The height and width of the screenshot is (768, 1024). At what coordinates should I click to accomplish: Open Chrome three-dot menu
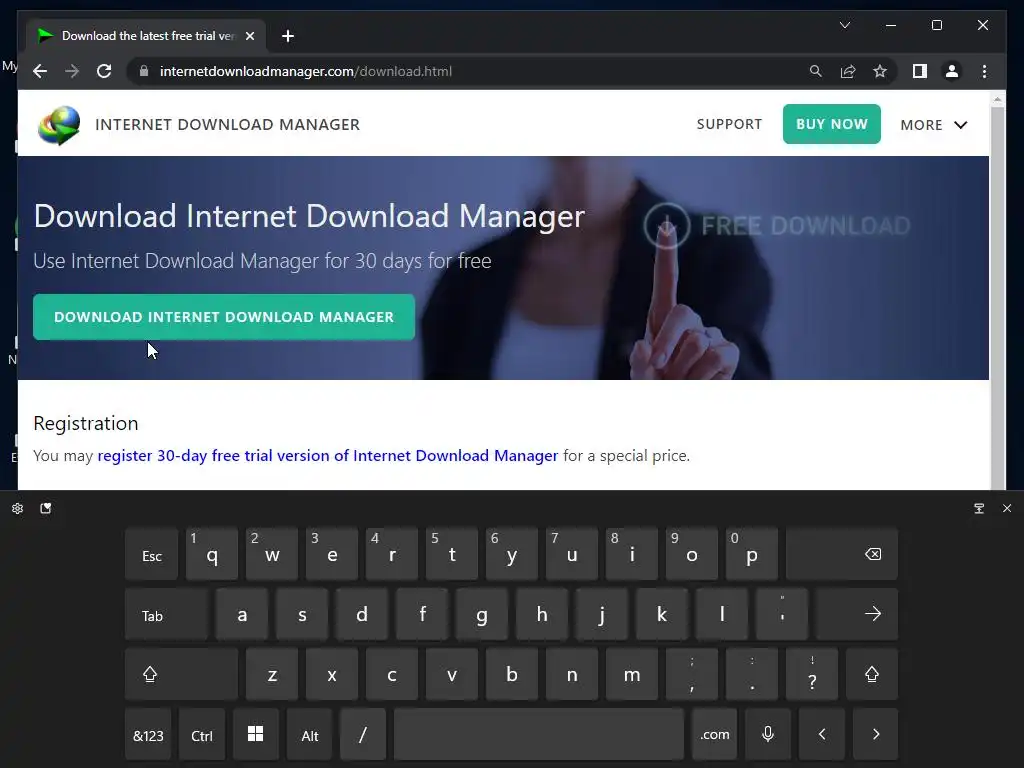pyautogui.click(x=984, y=71)
